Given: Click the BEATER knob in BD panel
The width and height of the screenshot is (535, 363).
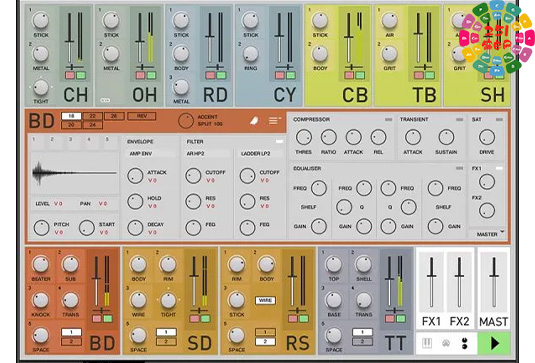Looking at the screenshot, I should (41, 264).
